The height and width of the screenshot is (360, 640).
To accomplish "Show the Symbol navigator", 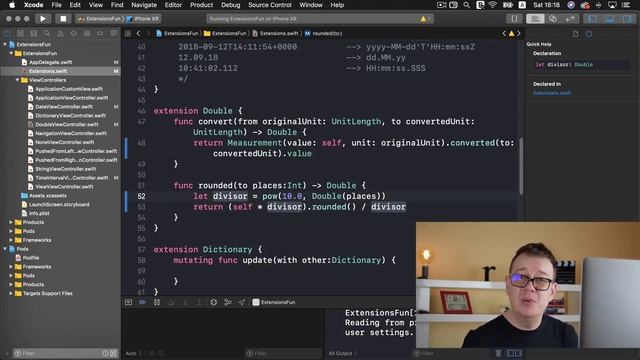I will tap(33, 34).
